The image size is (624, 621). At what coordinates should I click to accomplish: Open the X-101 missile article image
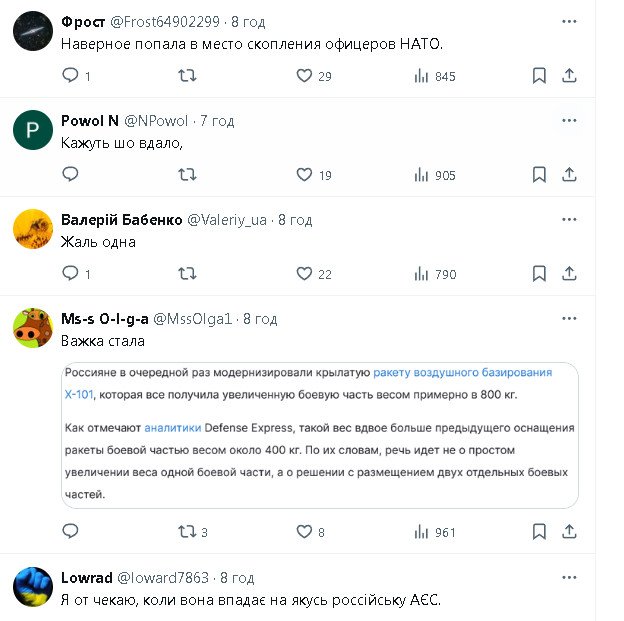[x=319, y=435]
